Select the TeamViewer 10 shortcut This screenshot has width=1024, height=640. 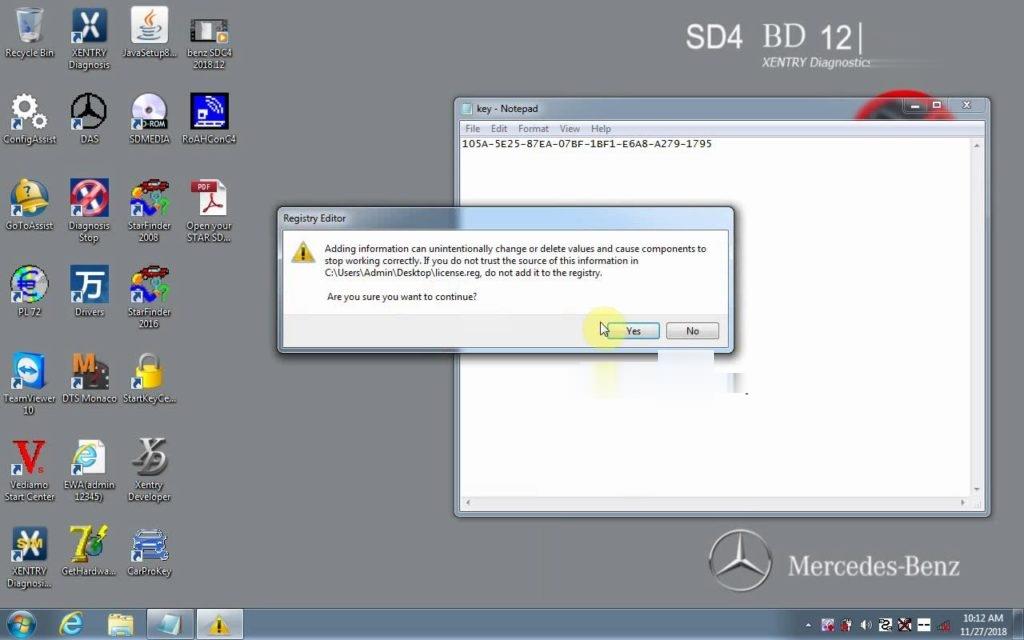point(29,384)
